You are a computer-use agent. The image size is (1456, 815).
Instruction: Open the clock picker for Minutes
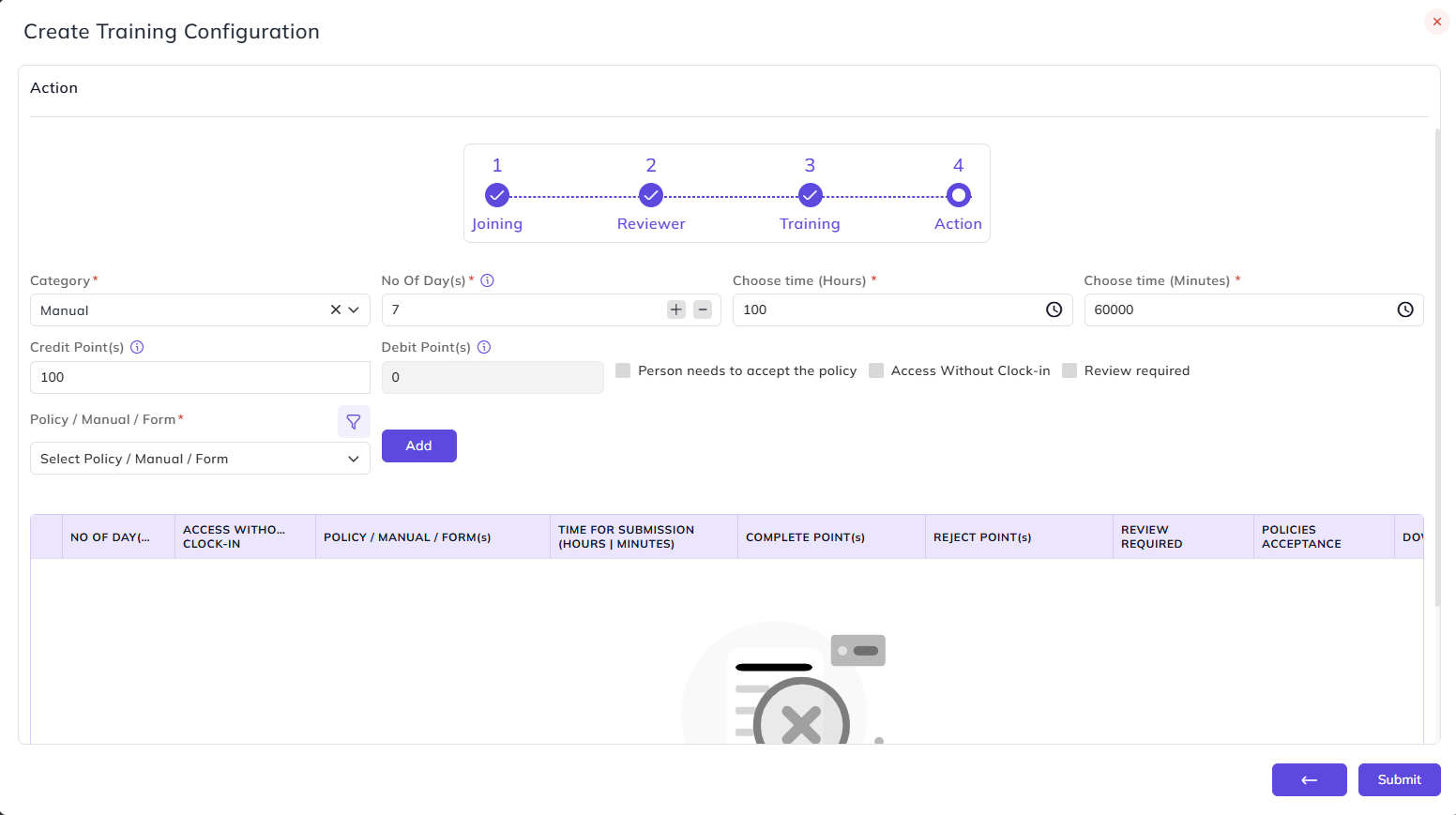(x=1405, y=309)
